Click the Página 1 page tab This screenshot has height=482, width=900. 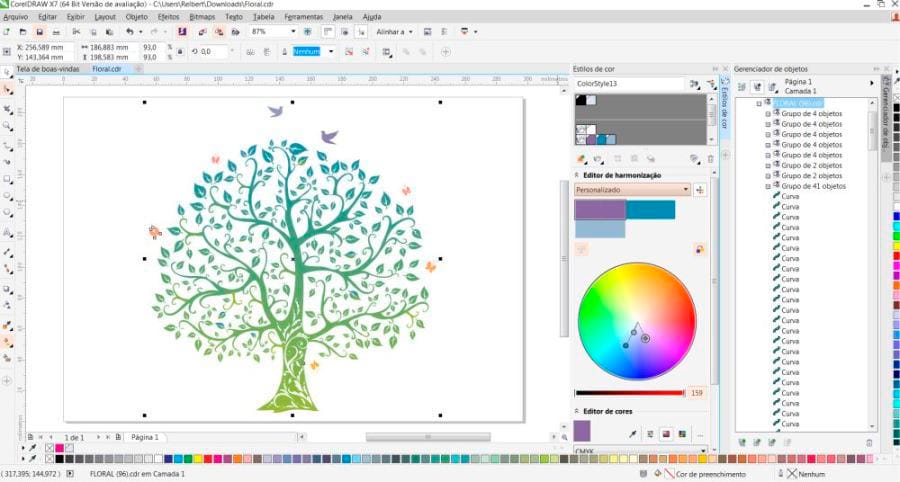pos(145,437)
